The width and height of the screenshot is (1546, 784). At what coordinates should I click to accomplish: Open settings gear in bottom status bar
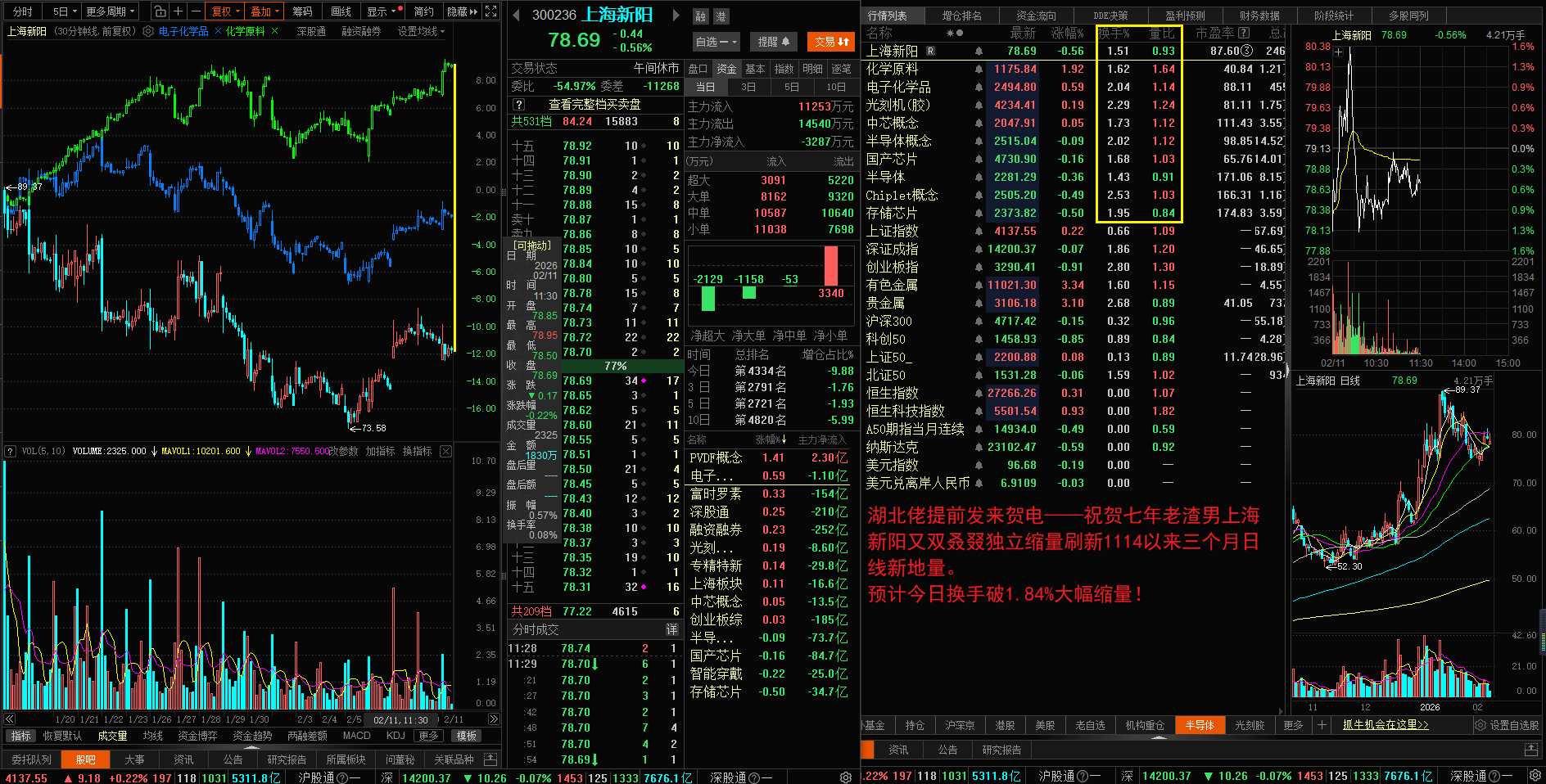click(846, 777)
